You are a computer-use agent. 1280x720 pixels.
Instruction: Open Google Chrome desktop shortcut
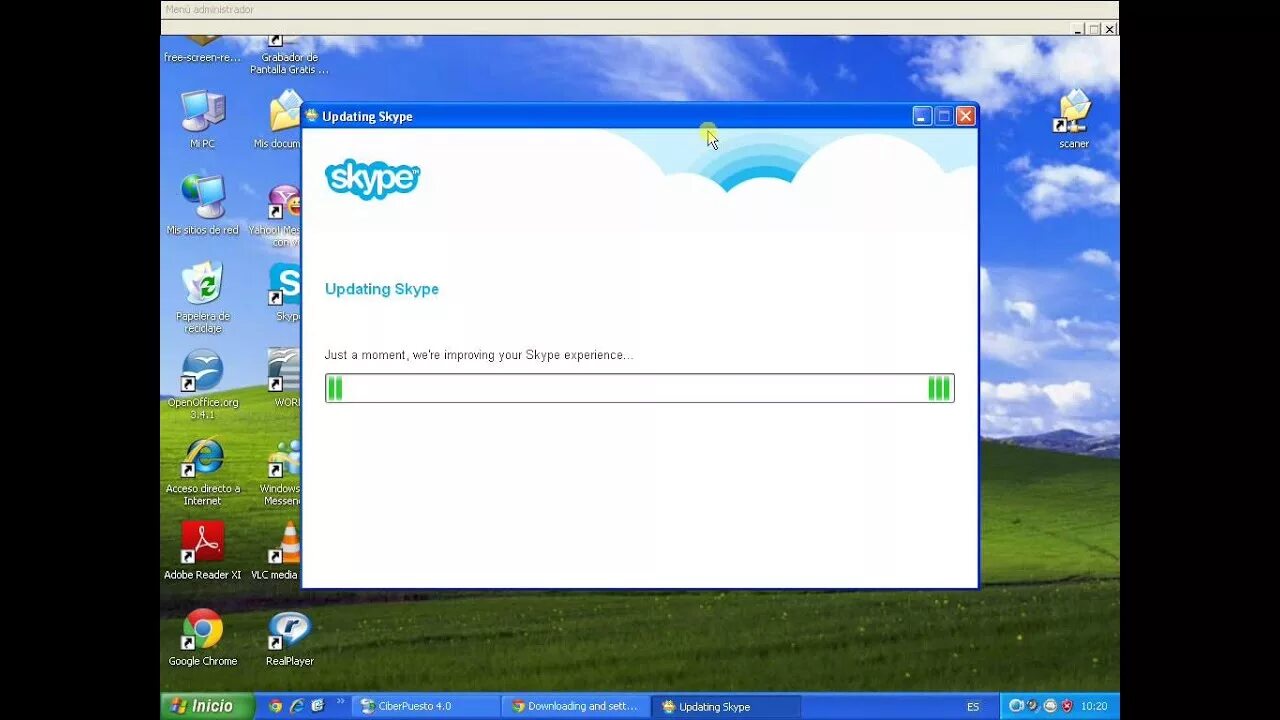coord(202,636)
